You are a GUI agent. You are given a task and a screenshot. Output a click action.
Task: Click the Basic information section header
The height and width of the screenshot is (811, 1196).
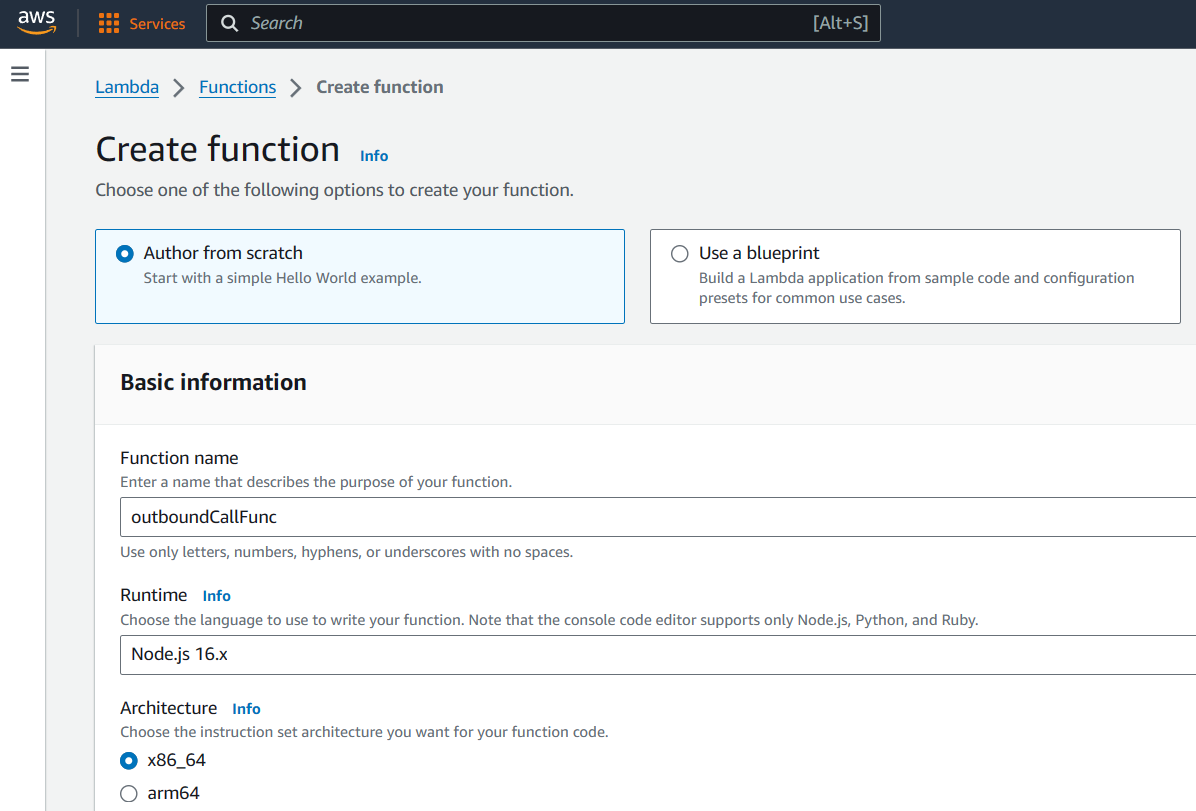coord(213,382)
